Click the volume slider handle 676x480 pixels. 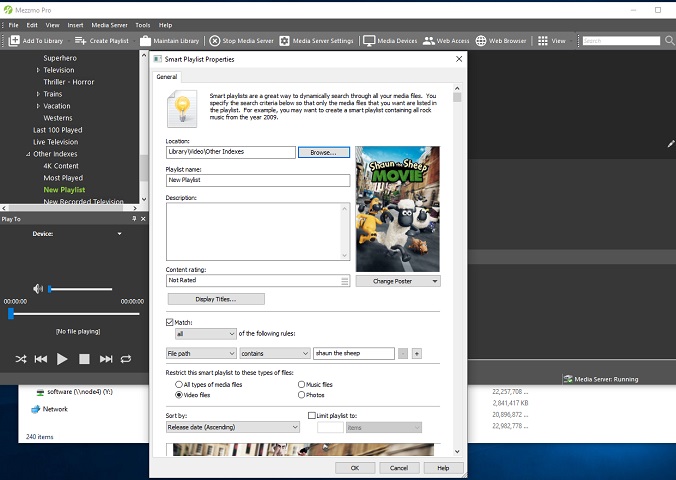click(50, 289)
